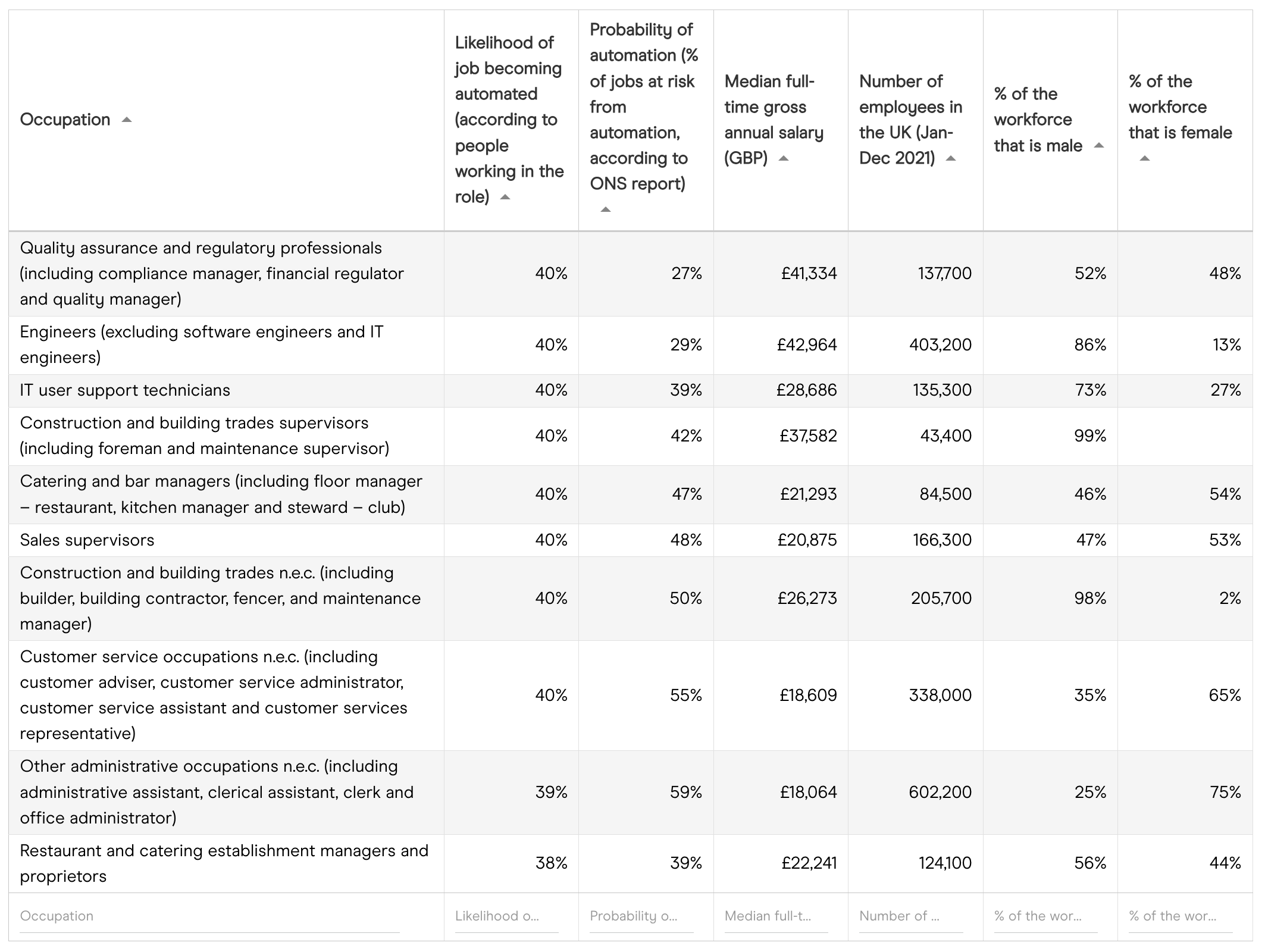The width and height of the screenshot is (1265, 952).
Task: Click the Engineers occupation cell
Action: [226, 345]
